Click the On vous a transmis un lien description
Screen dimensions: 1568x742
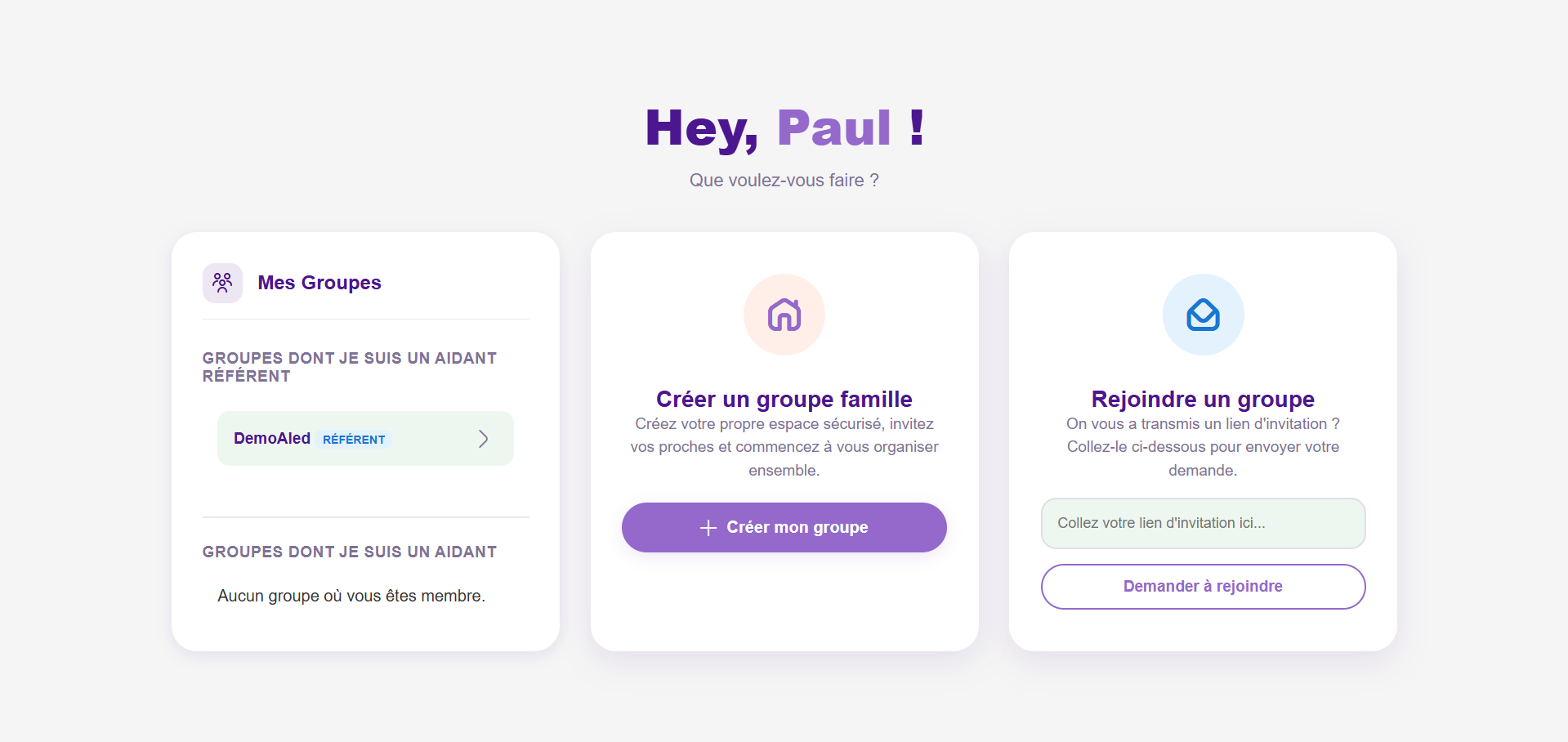[x=1203, y=447]
